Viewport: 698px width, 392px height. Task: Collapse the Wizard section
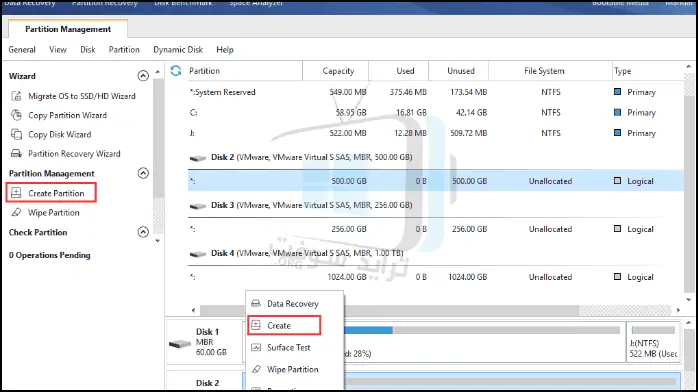[143, 76]
